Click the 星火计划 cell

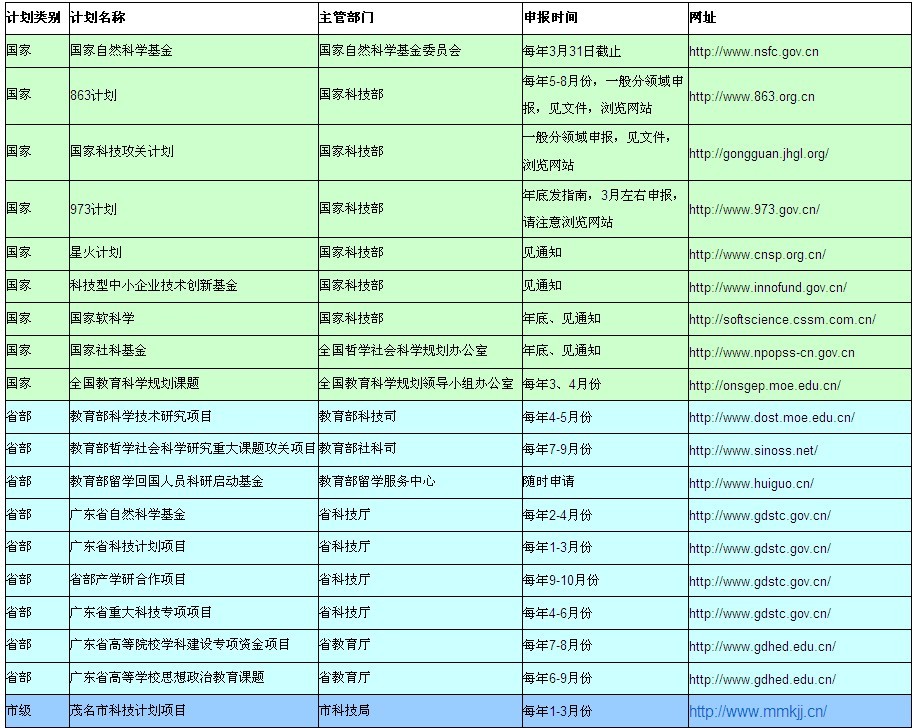(x=194, y=253)
